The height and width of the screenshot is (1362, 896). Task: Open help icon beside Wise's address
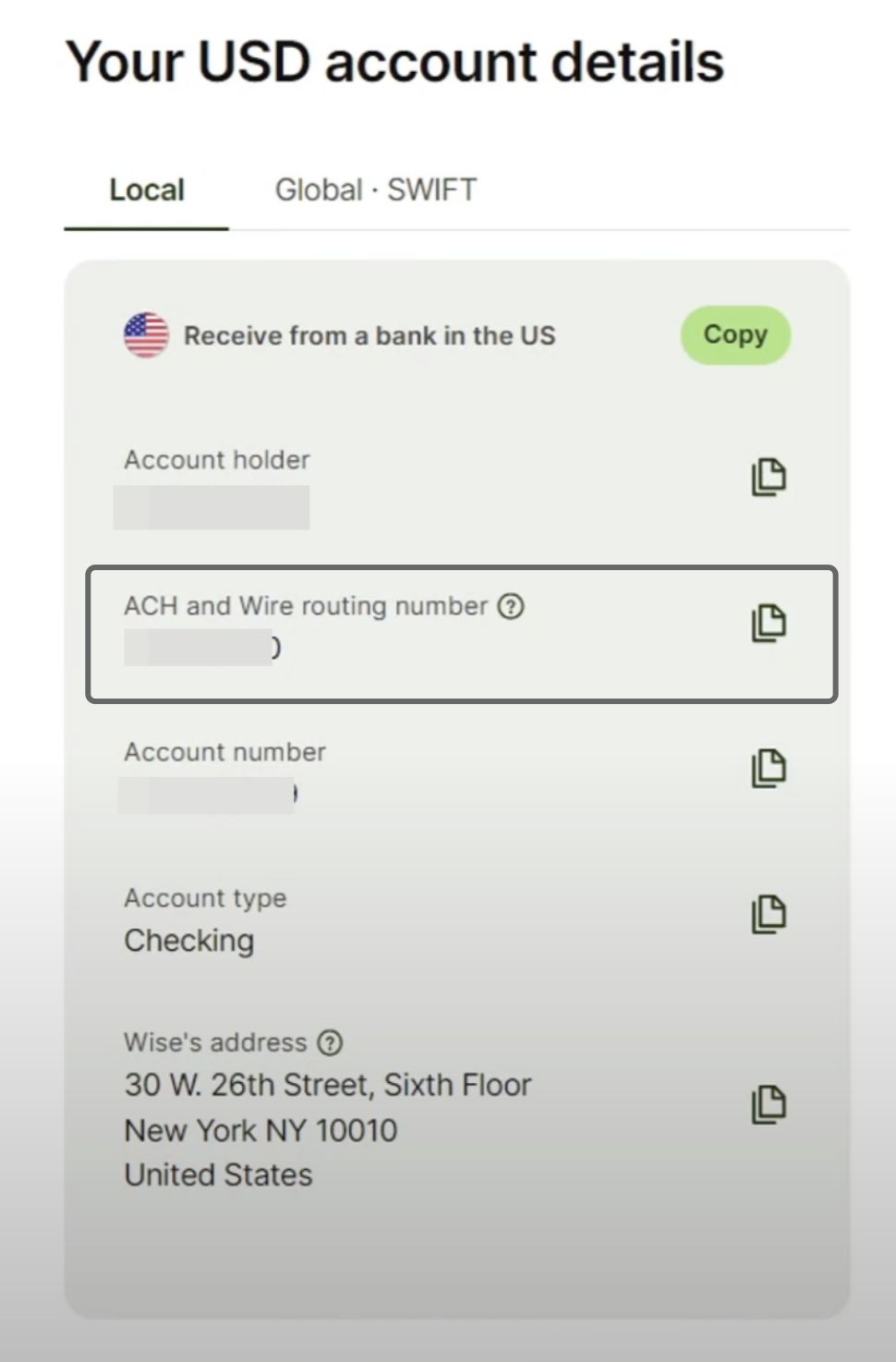pos(330,1043)
